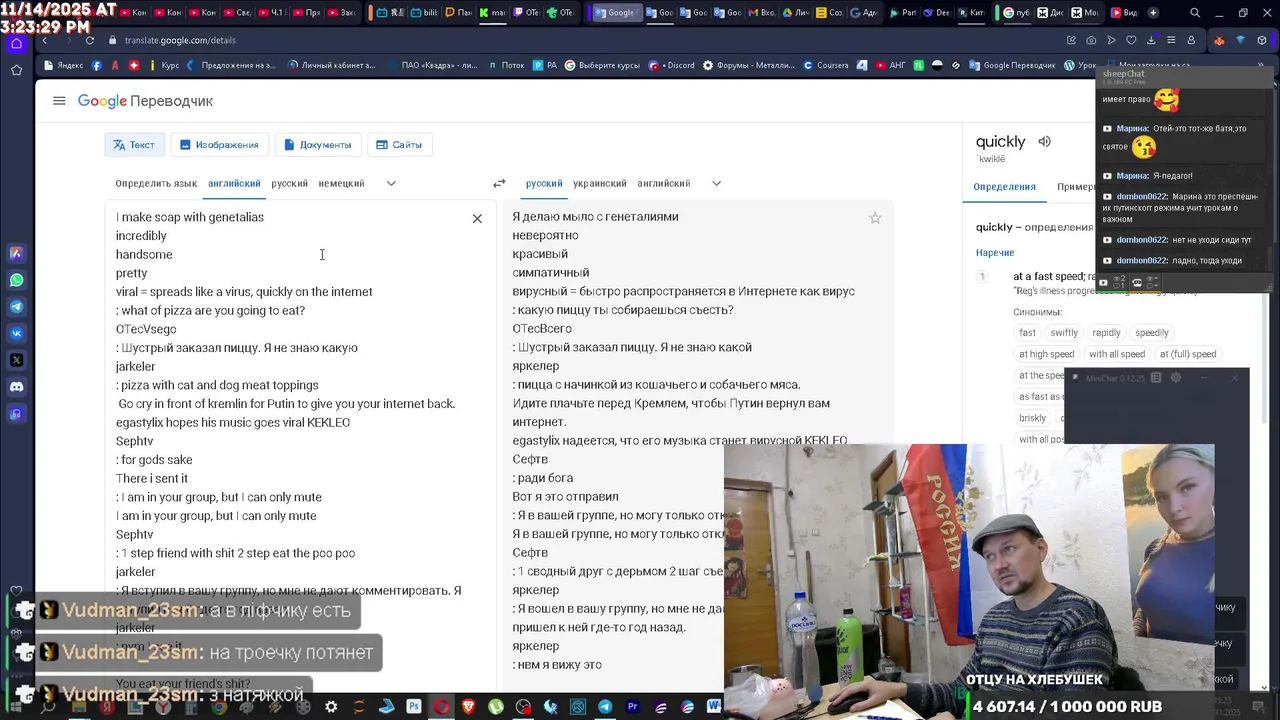Screen dimensions: 1280x720
Task: Open the 'Яндекс' bookmark
Action: [63, 65]
